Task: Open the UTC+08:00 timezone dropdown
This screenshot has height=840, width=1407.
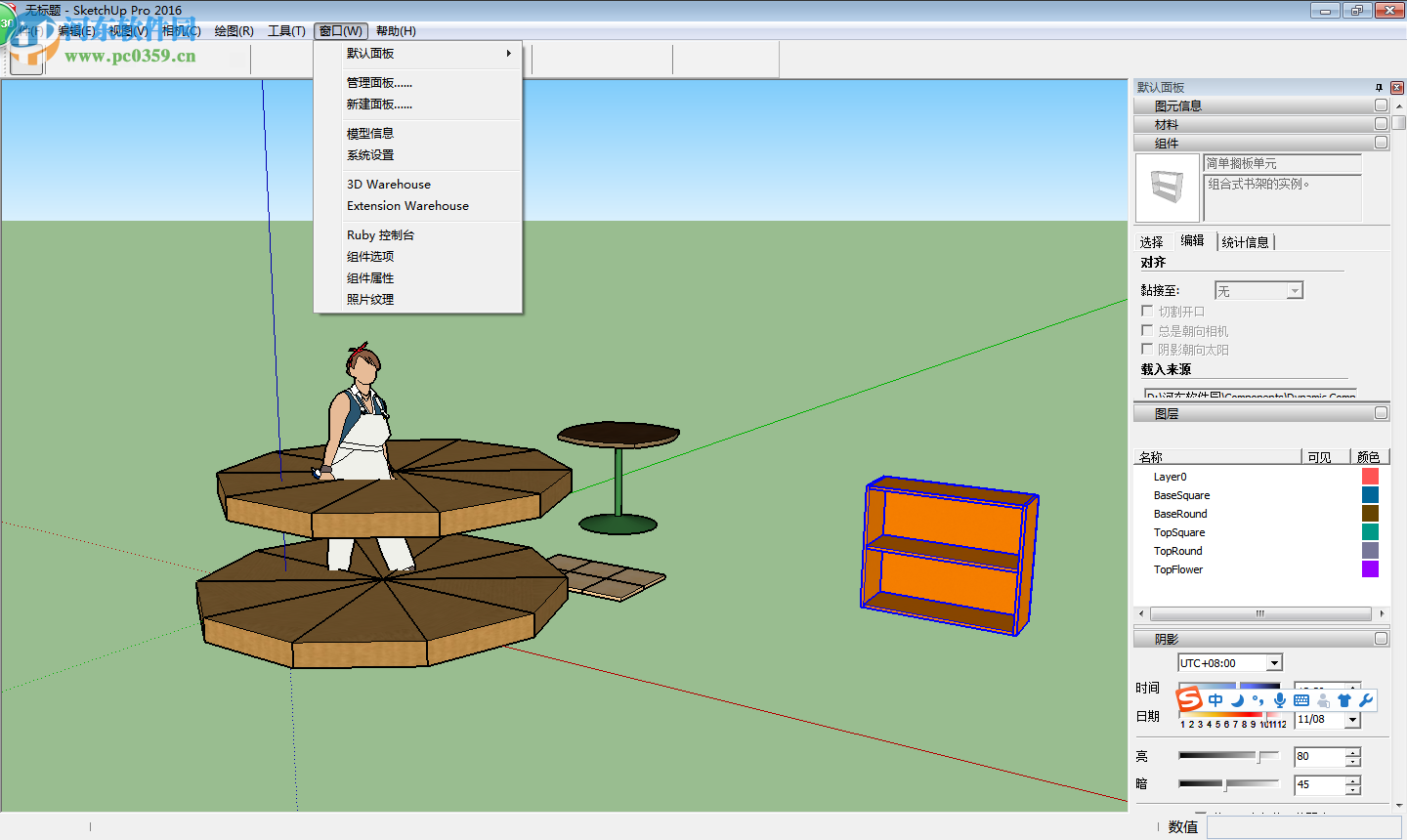Action: pos(1273,662)
